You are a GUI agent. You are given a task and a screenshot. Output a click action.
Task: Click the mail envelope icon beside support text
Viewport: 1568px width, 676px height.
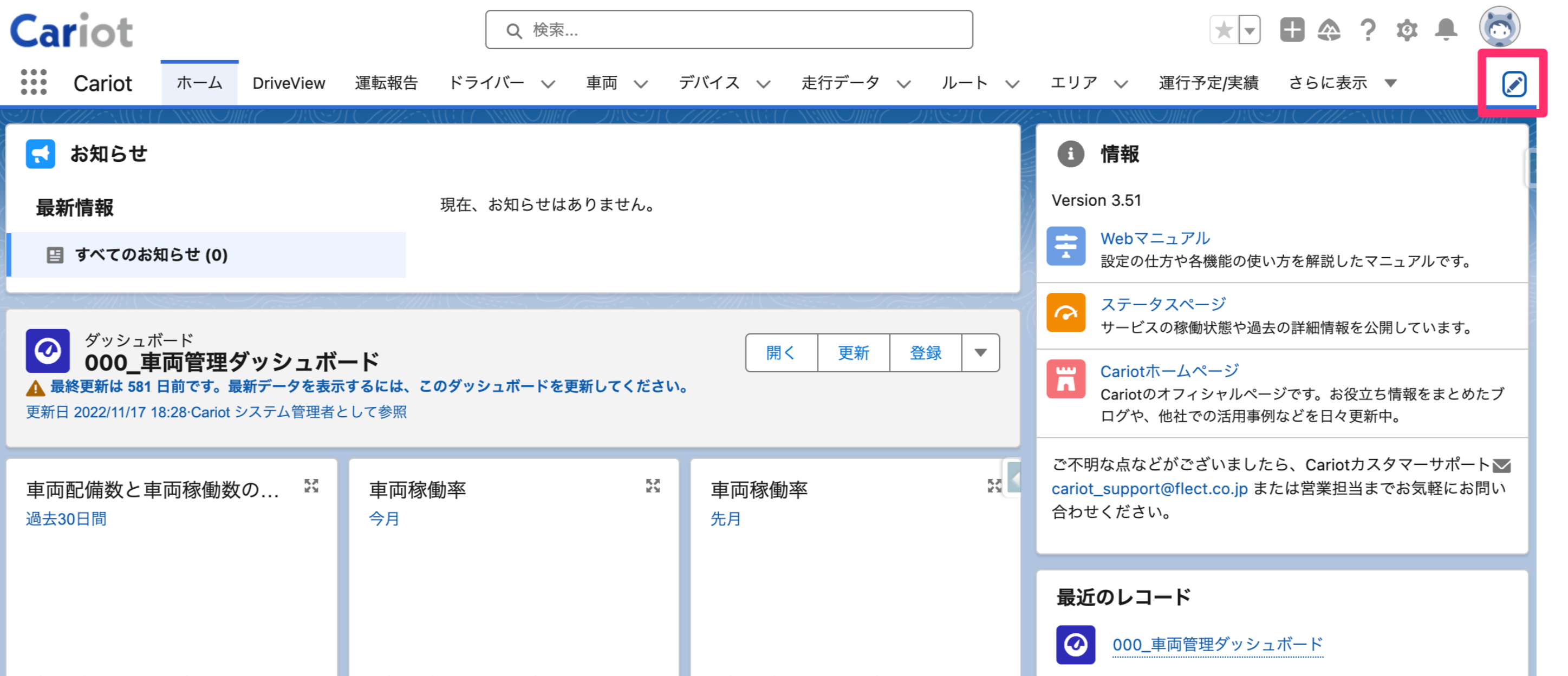click(x=1502, y=466)
